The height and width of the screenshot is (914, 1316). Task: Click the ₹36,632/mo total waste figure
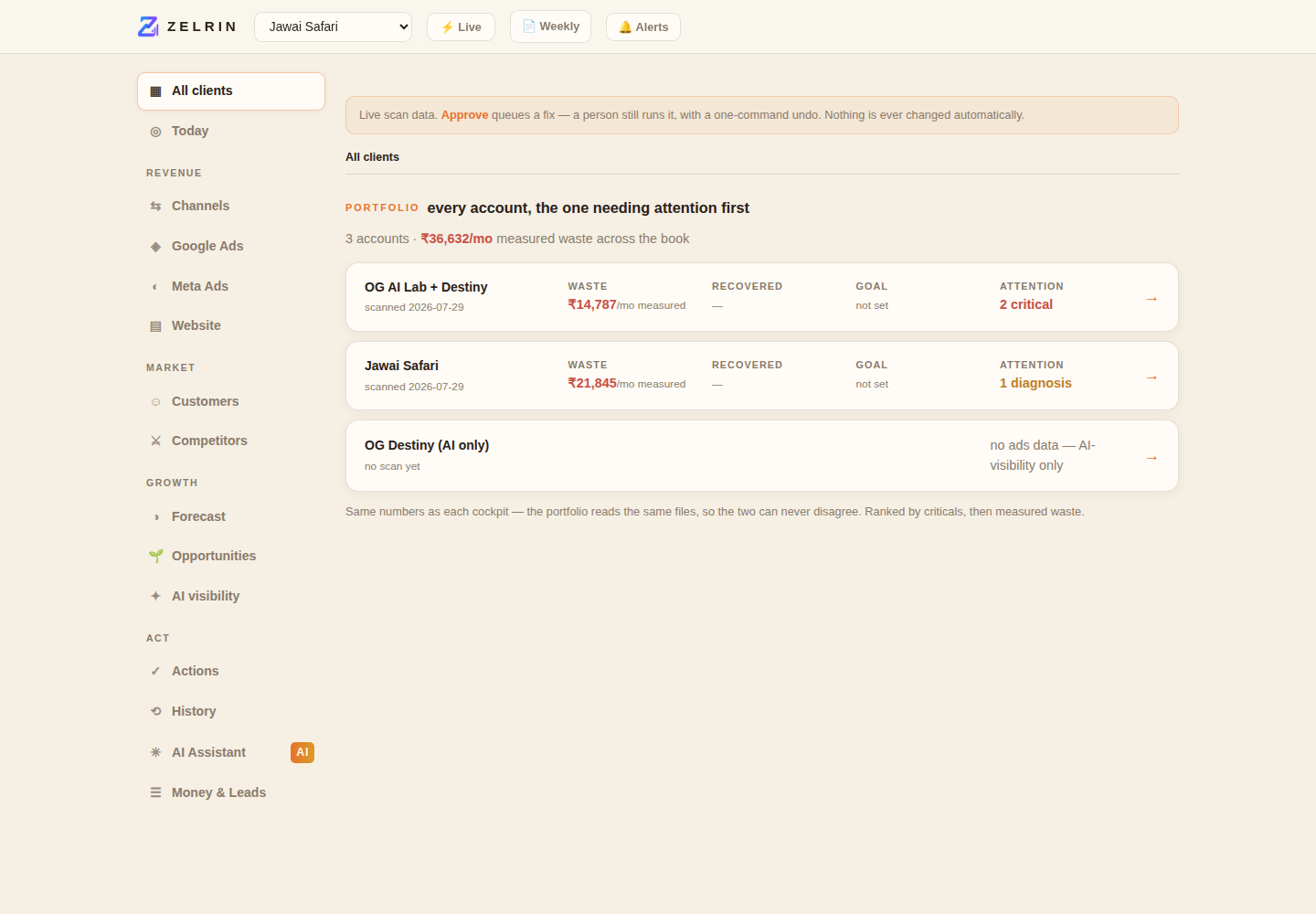(x=456, y=239)
